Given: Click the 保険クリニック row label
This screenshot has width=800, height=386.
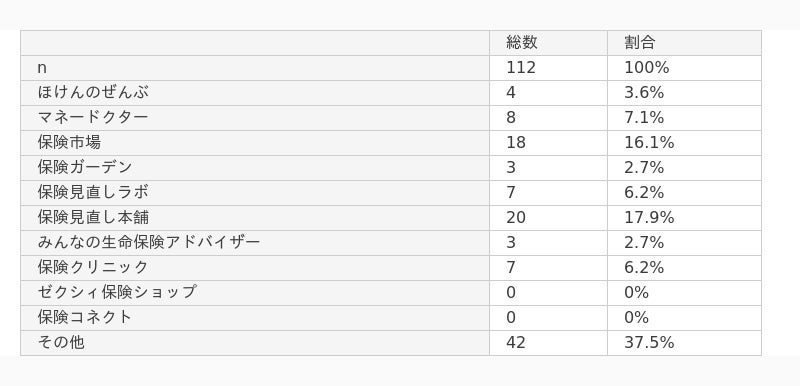Looking at the screenshot, I should pyautogui.click(x=93, y=267).
